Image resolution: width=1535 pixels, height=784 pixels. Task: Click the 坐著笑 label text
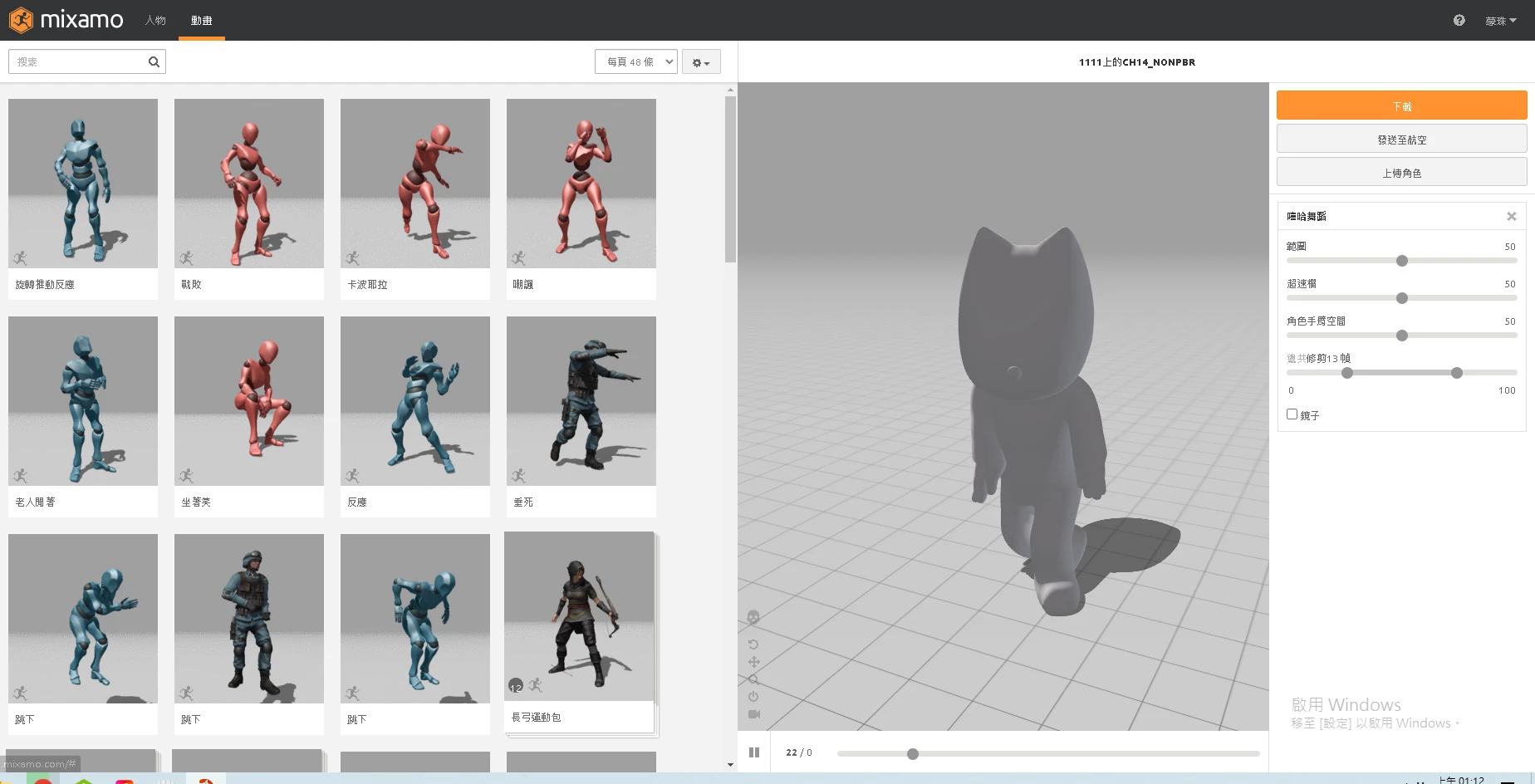pyautogui.click(x=196, y=502)
